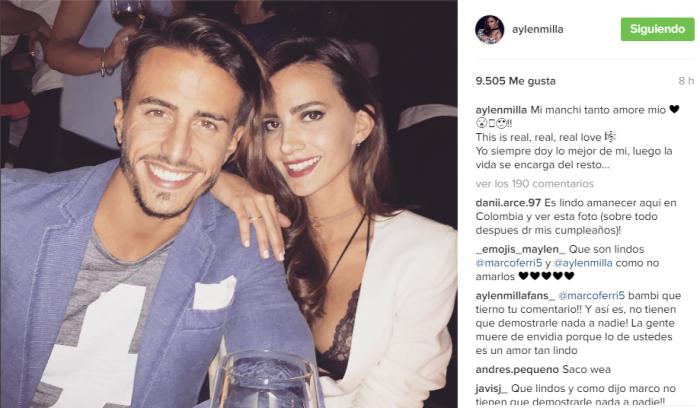This screenshot has height=408, width=700.
Task: Visit javisj_ commenter profile
Action: pyautogui.click(x=492, y=388)
